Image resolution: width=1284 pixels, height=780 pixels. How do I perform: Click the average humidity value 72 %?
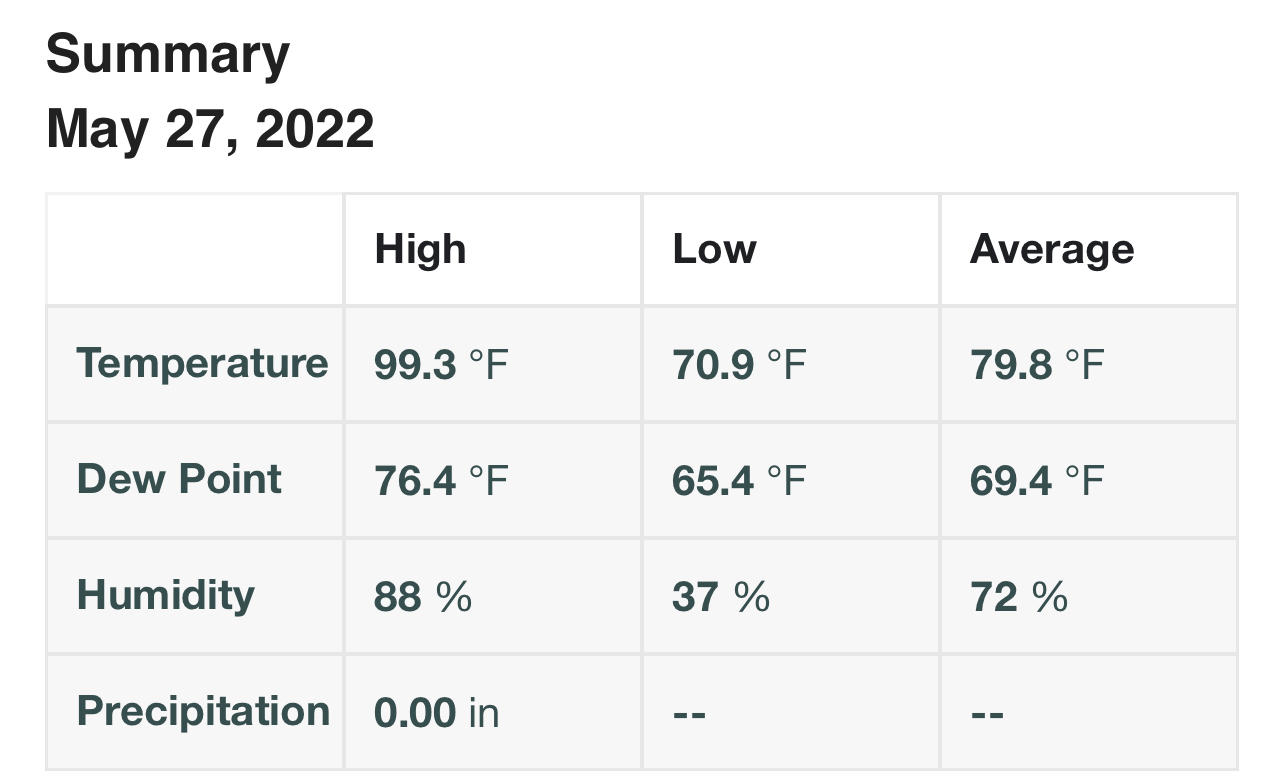pyautogui.click(x=1019, y=597)
